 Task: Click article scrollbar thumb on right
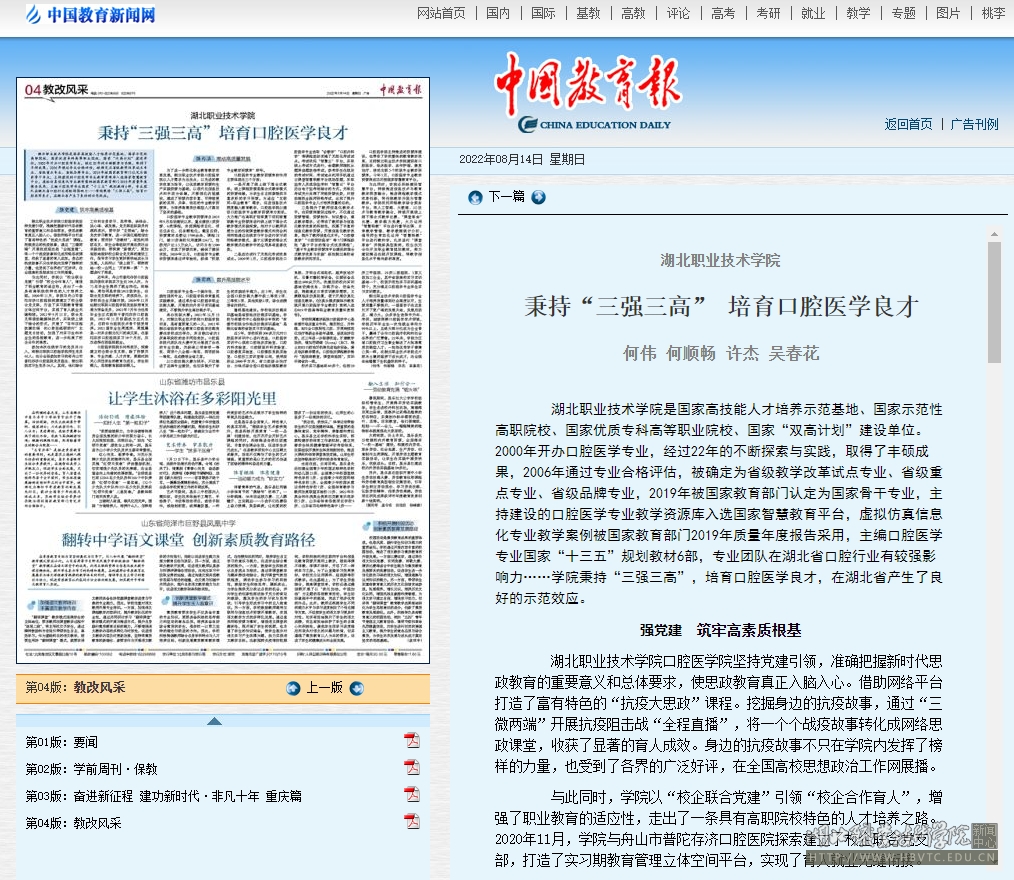click(994, 300)
